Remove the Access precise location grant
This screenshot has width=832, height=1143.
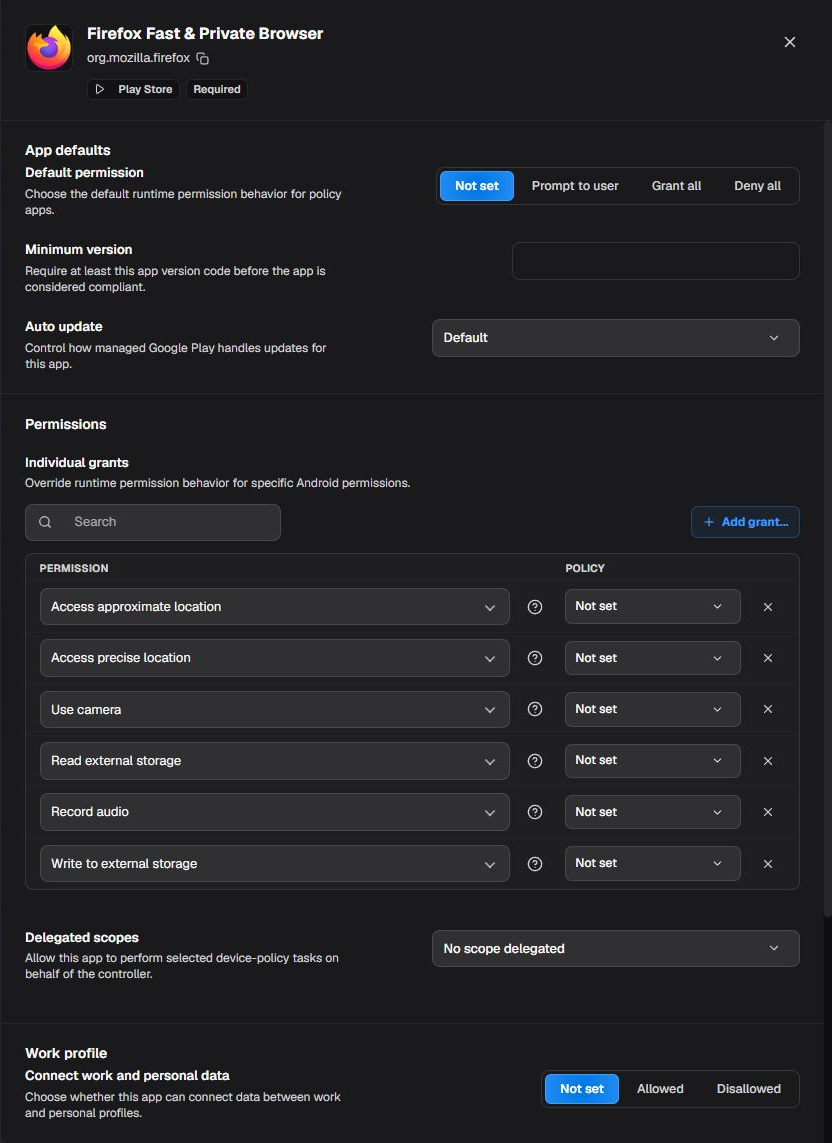click(768, 658)
